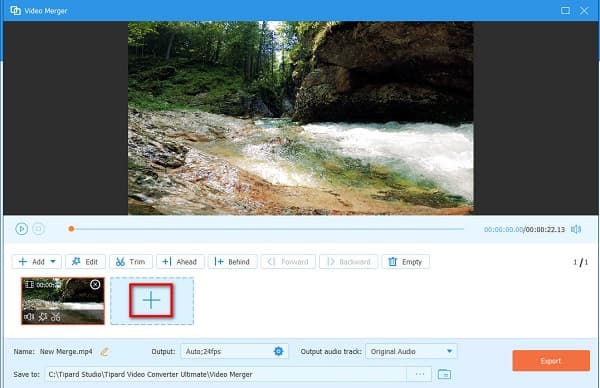Image resolution: width=600 pixels, height=388 pixels.
Task: Stop the video playback
Action: click(x=38, y=229)
